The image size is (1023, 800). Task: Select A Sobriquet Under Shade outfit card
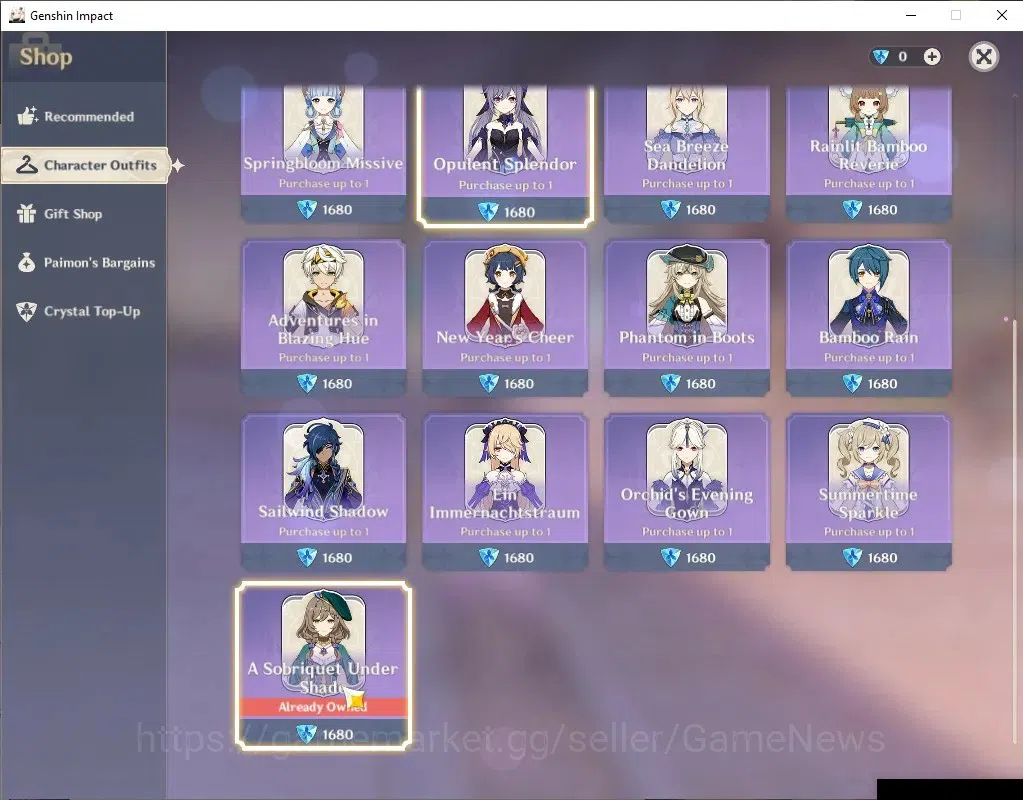[x=324, y=666]
